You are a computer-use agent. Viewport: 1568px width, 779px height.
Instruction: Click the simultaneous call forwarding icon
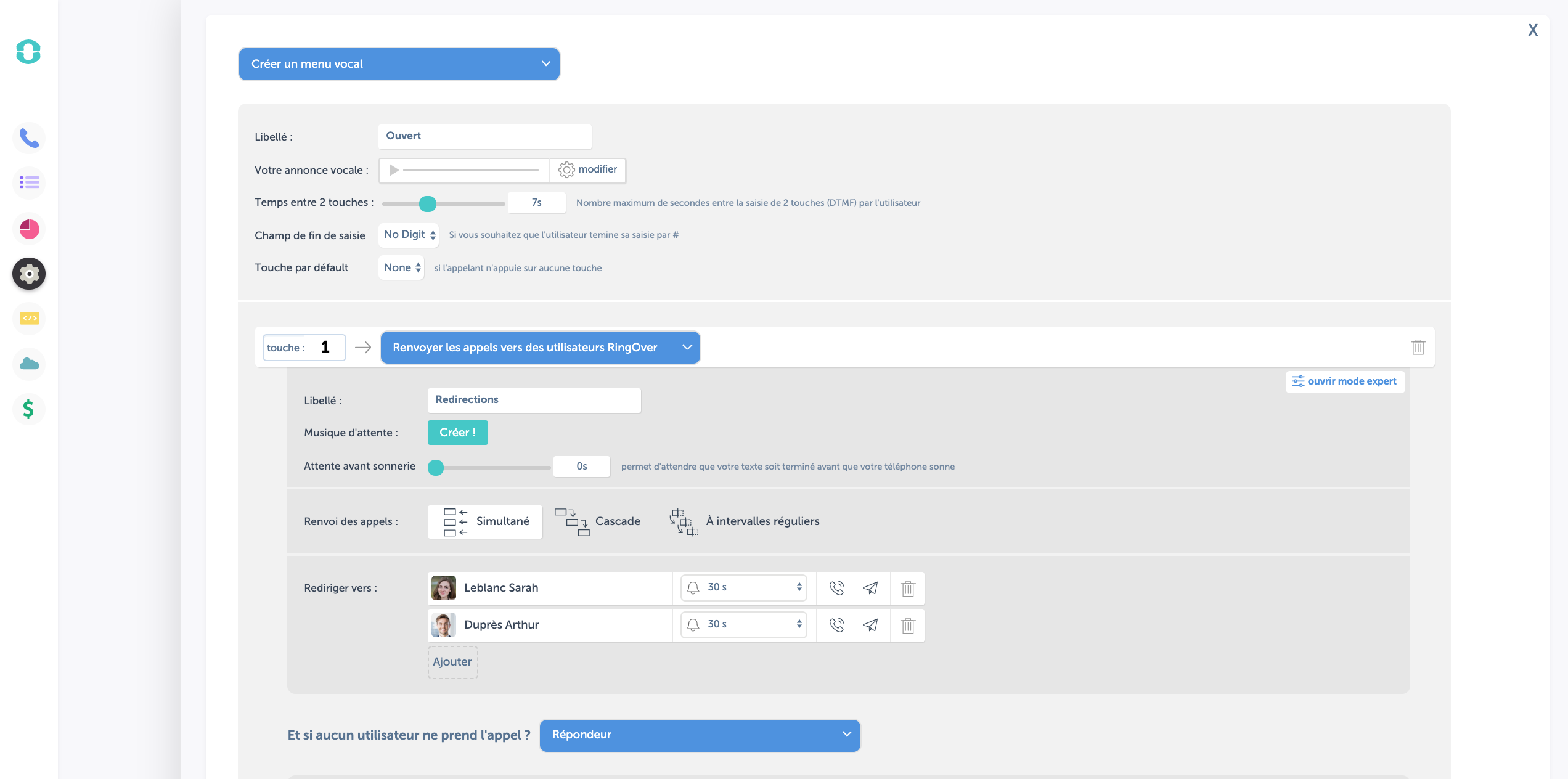pos(454,519)
